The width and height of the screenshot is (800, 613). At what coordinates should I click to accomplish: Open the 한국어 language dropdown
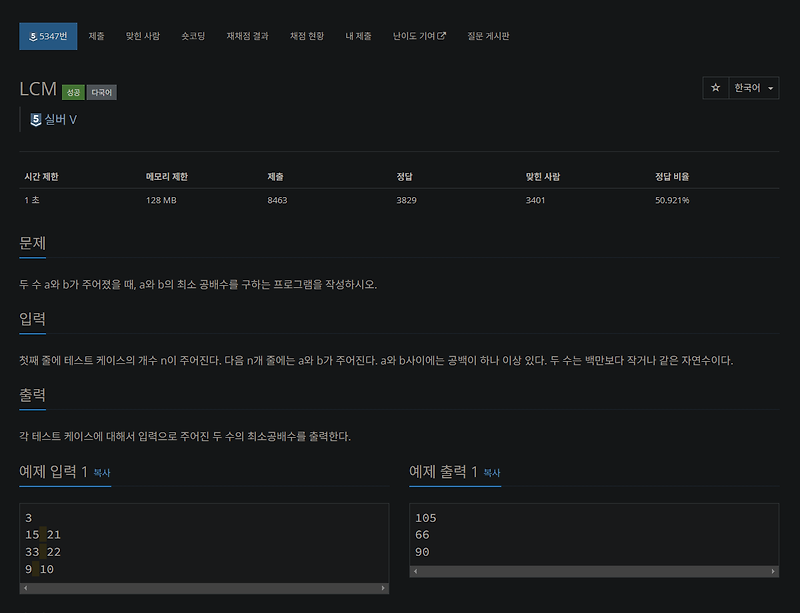[753, 88]
